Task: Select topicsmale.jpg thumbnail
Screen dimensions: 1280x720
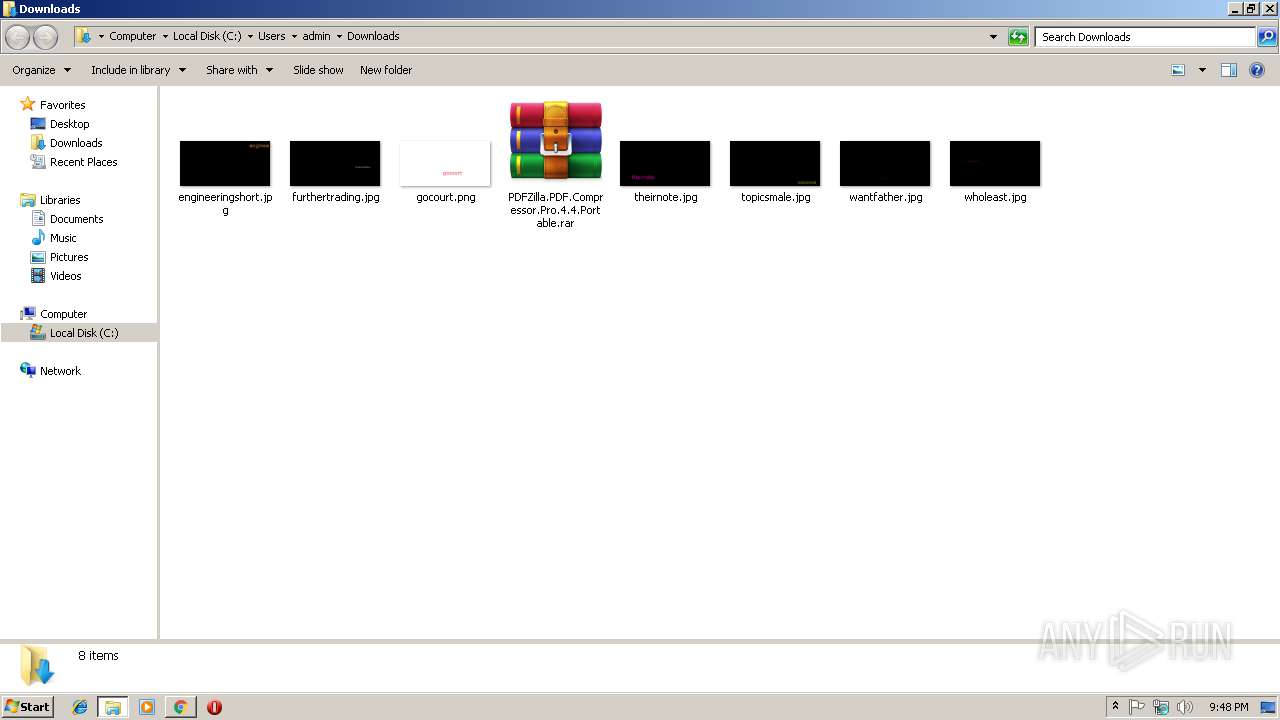Action: [775, 163]
